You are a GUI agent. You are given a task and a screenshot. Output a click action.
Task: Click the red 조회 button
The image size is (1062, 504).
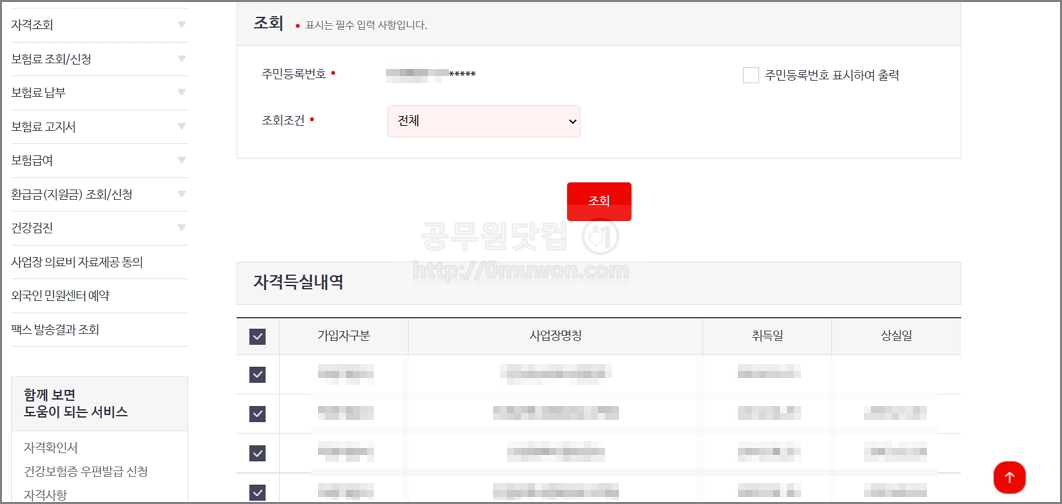(599, 201)
